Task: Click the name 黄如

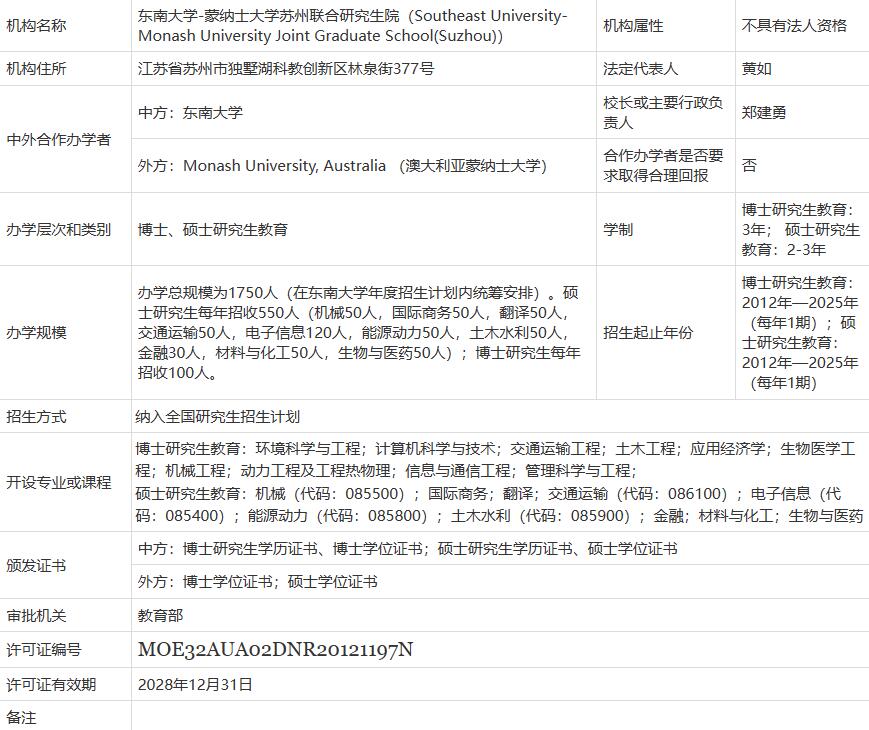Action: pyautogui.click(x=756, y=69)
